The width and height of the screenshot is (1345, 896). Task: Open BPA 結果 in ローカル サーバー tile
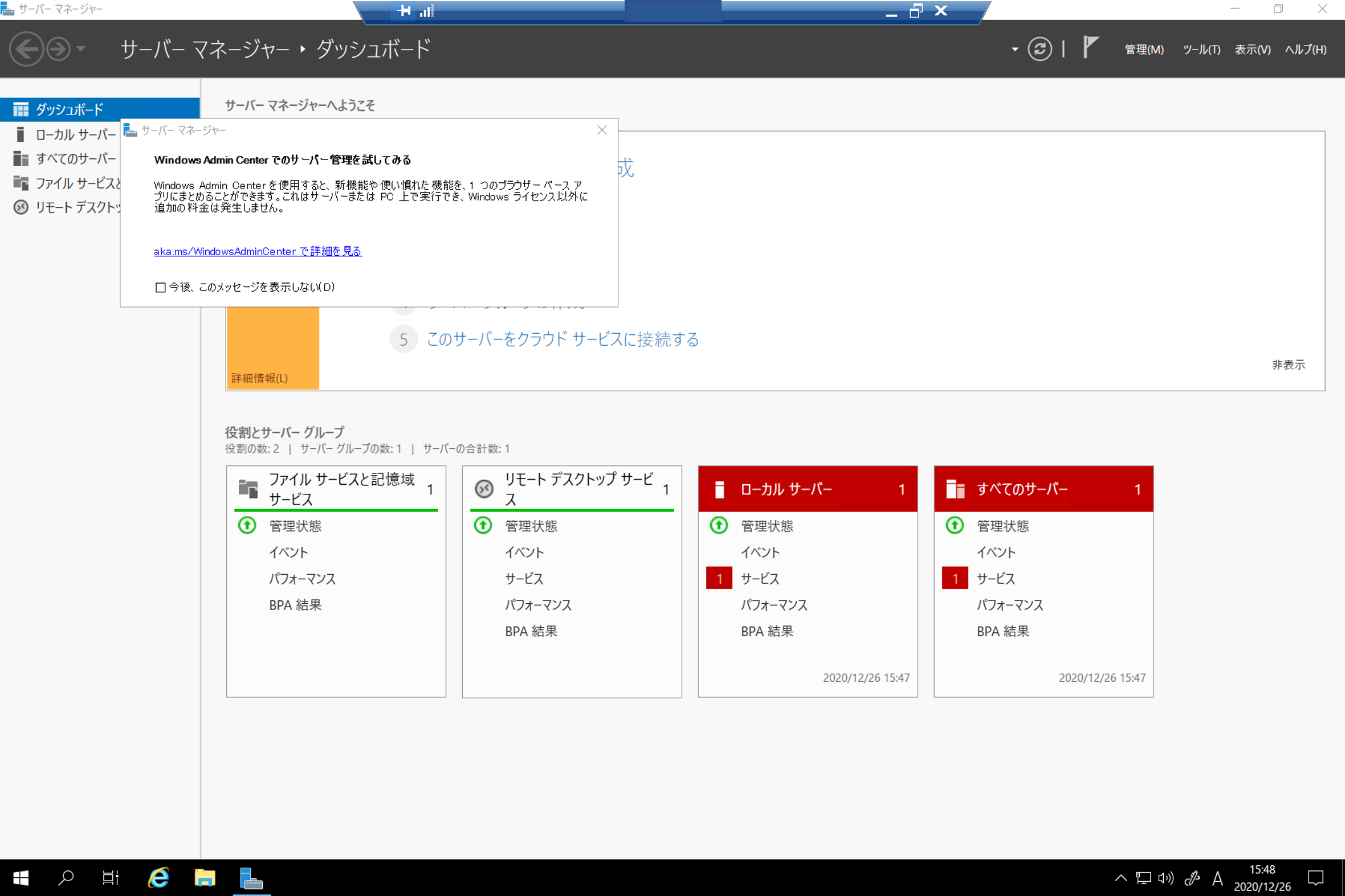pyautogui.click(x=767, y=631)
